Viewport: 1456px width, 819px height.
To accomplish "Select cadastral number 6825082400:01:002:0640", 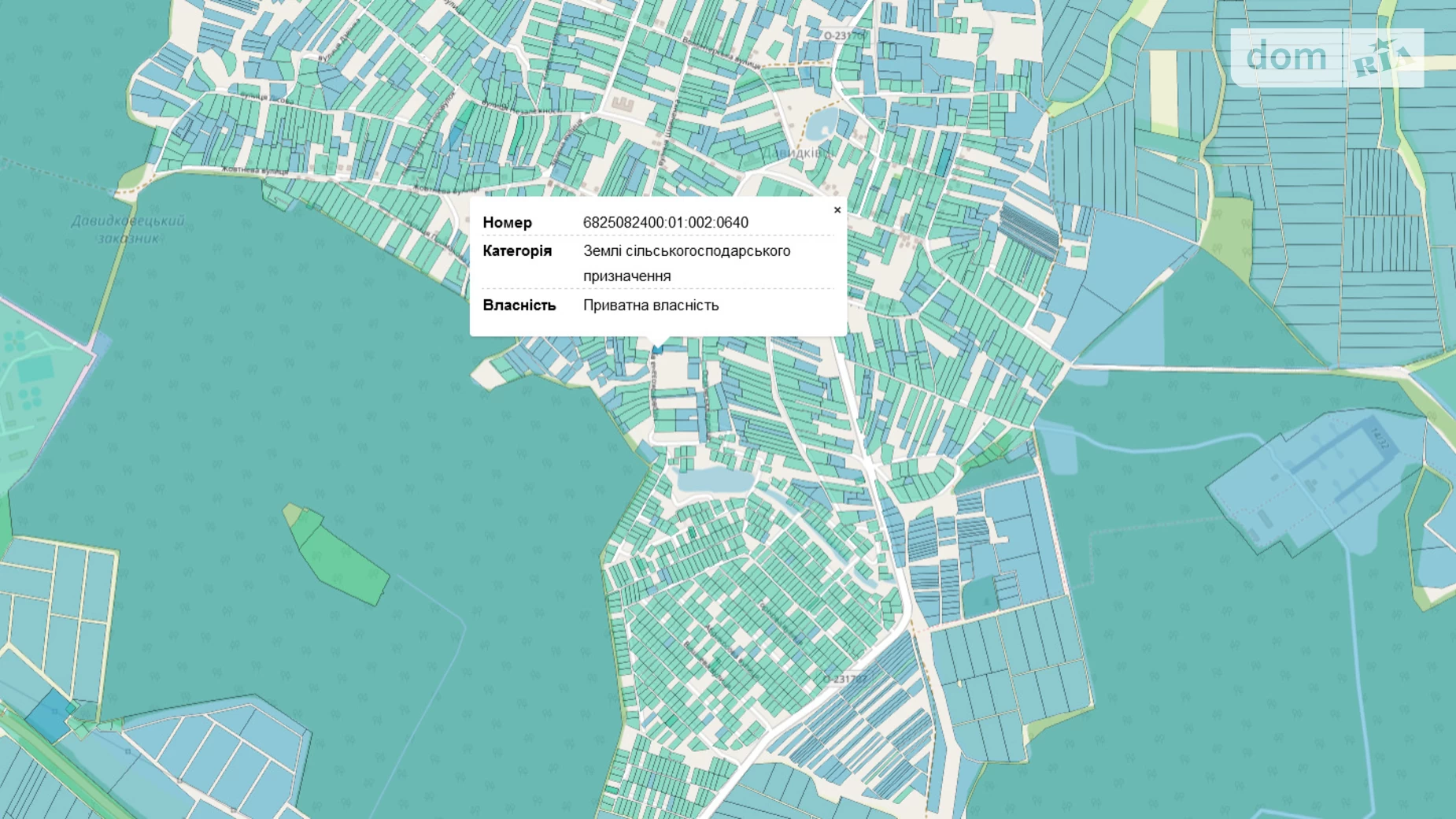I will tap(666, 223).
